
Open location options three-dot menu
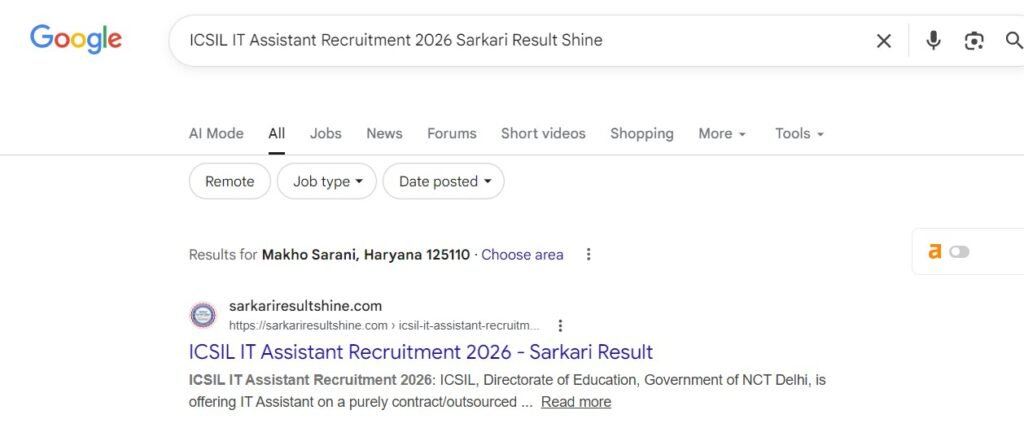[x=589, y=255]
